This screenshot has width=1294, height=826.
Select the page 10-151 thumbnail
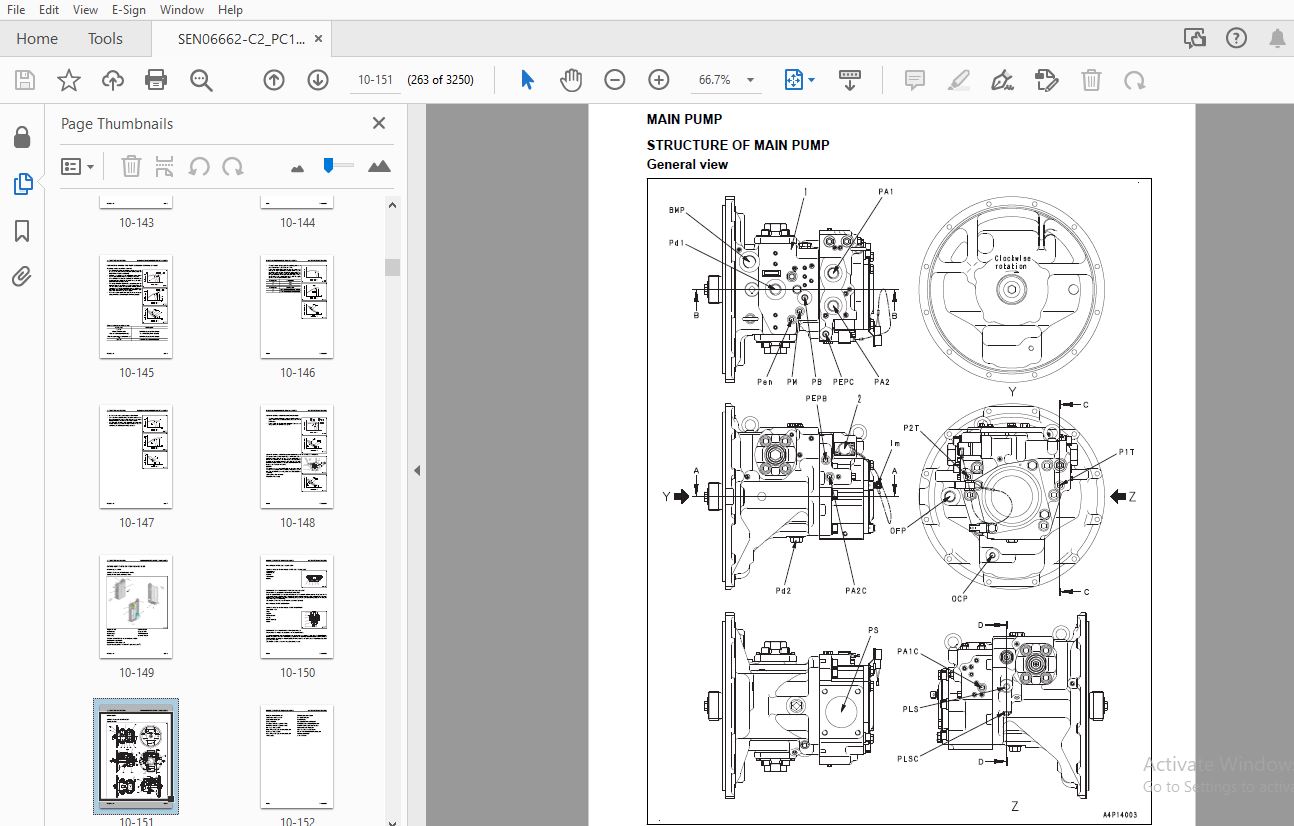click(136, 756)
